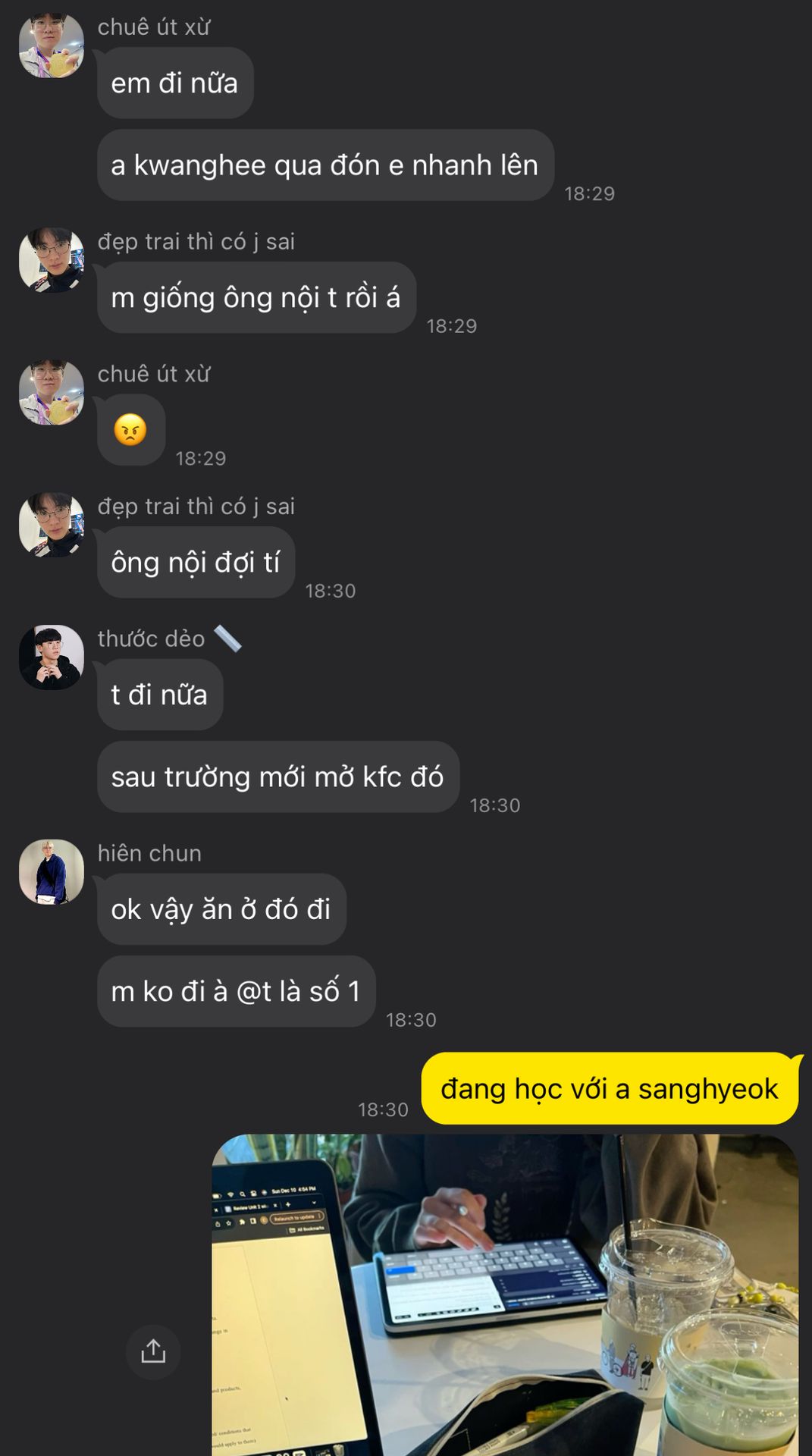Tap the 'ok vậy ăn ở đó đi' bubble
Screen dimensions: 812x1456
[x=221, y=909]
